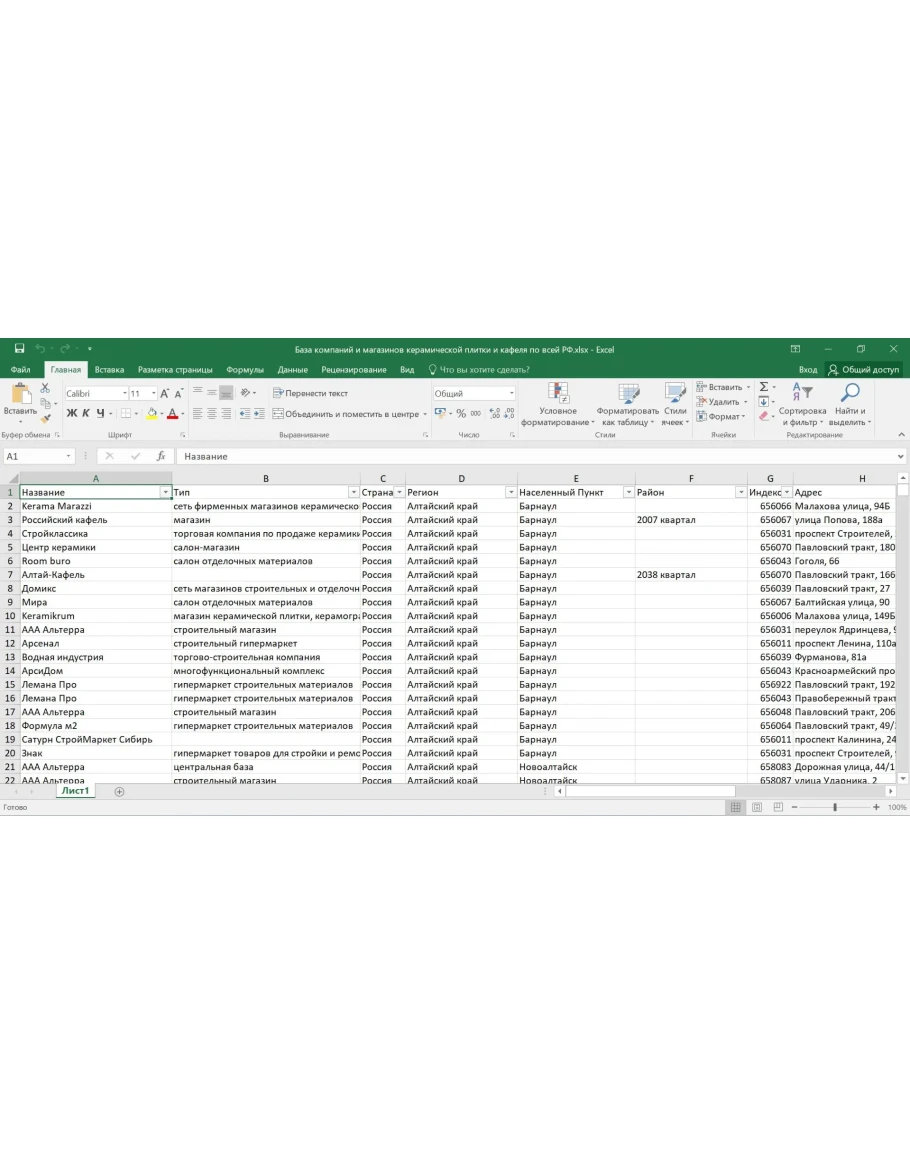
Task: Increase font size with large A icon
Action: [x=164, y=393]
